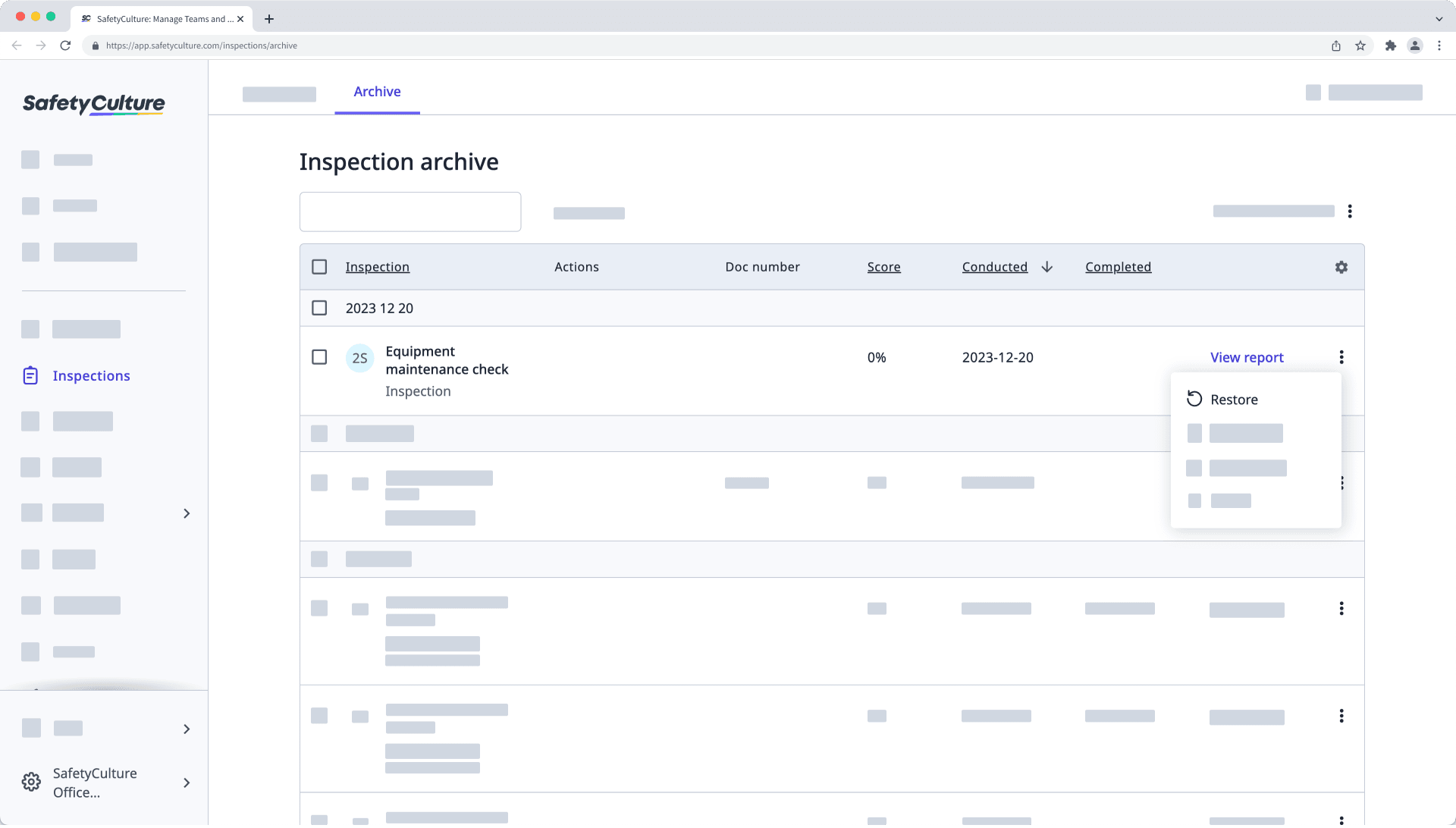Screen dimensions: 1456x828
Task: Open the kebab menu on the Equipment maintenance row
Action: tap(1341, 357)
